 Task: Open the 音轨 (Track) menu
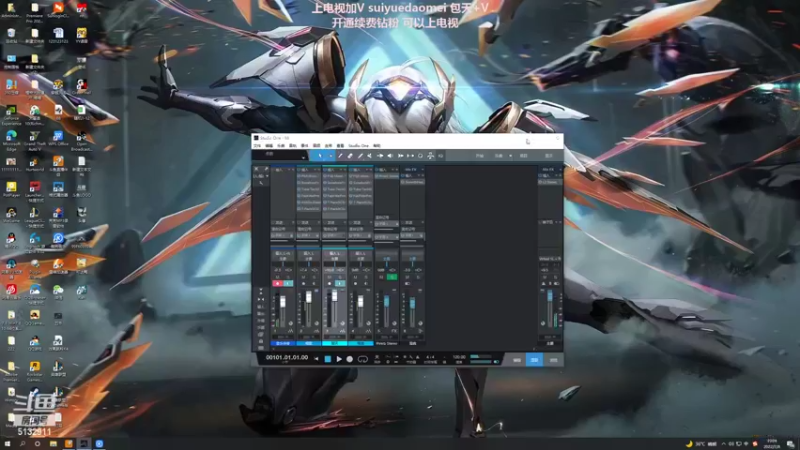tap(292, 145)
